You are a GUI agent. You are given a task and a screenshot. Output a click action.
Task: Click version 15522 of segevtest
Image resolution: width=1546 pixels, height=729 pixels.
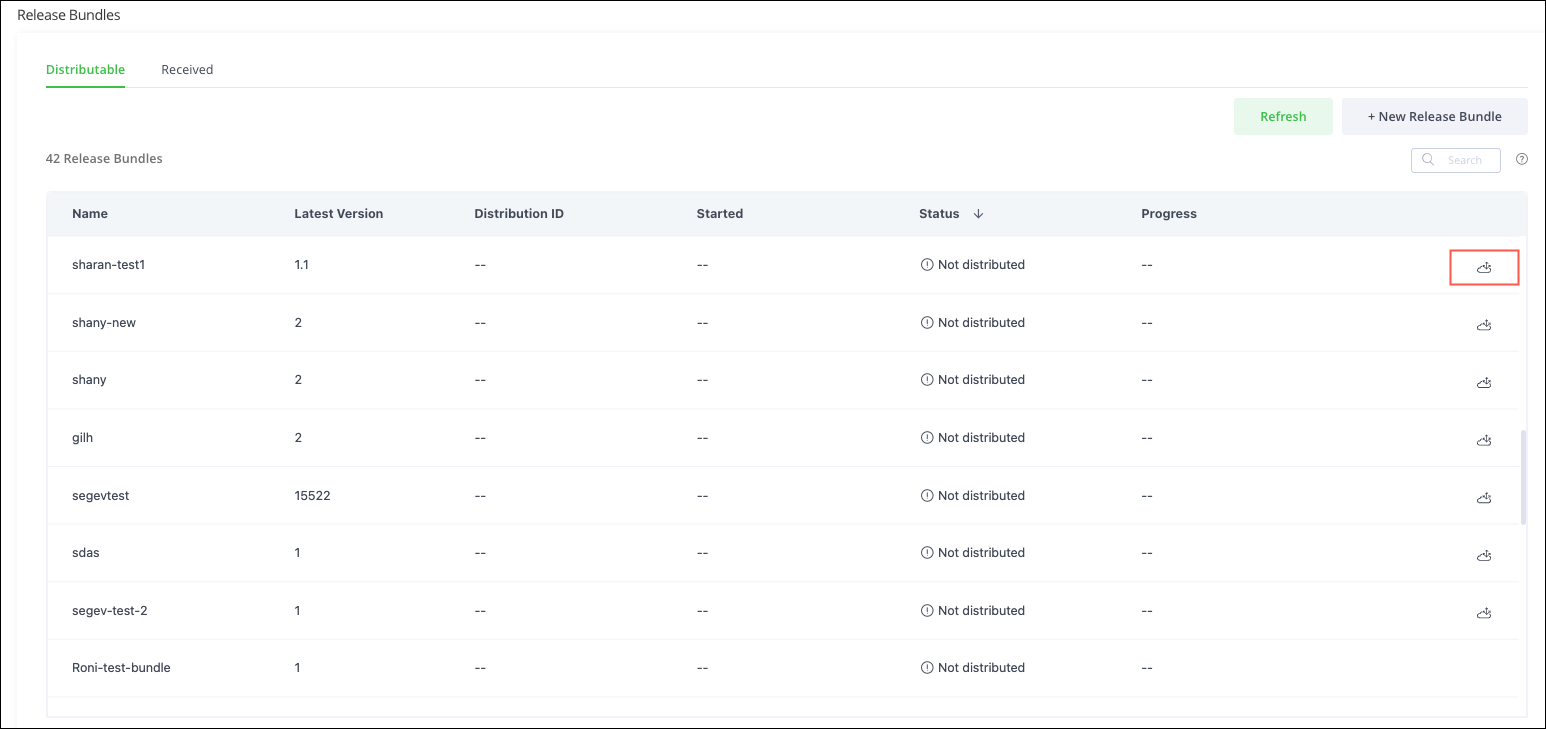pos(312,495)
